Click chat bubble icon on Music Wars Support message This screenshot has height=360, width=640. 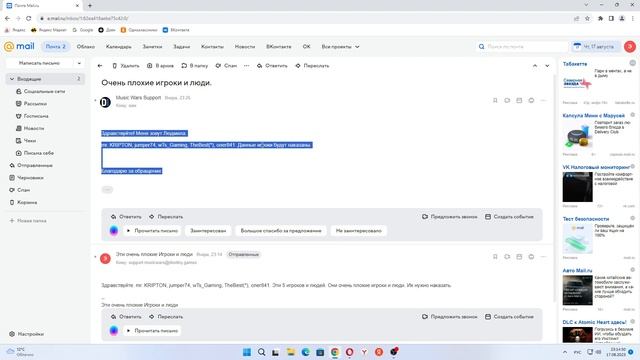coord(531,100)
